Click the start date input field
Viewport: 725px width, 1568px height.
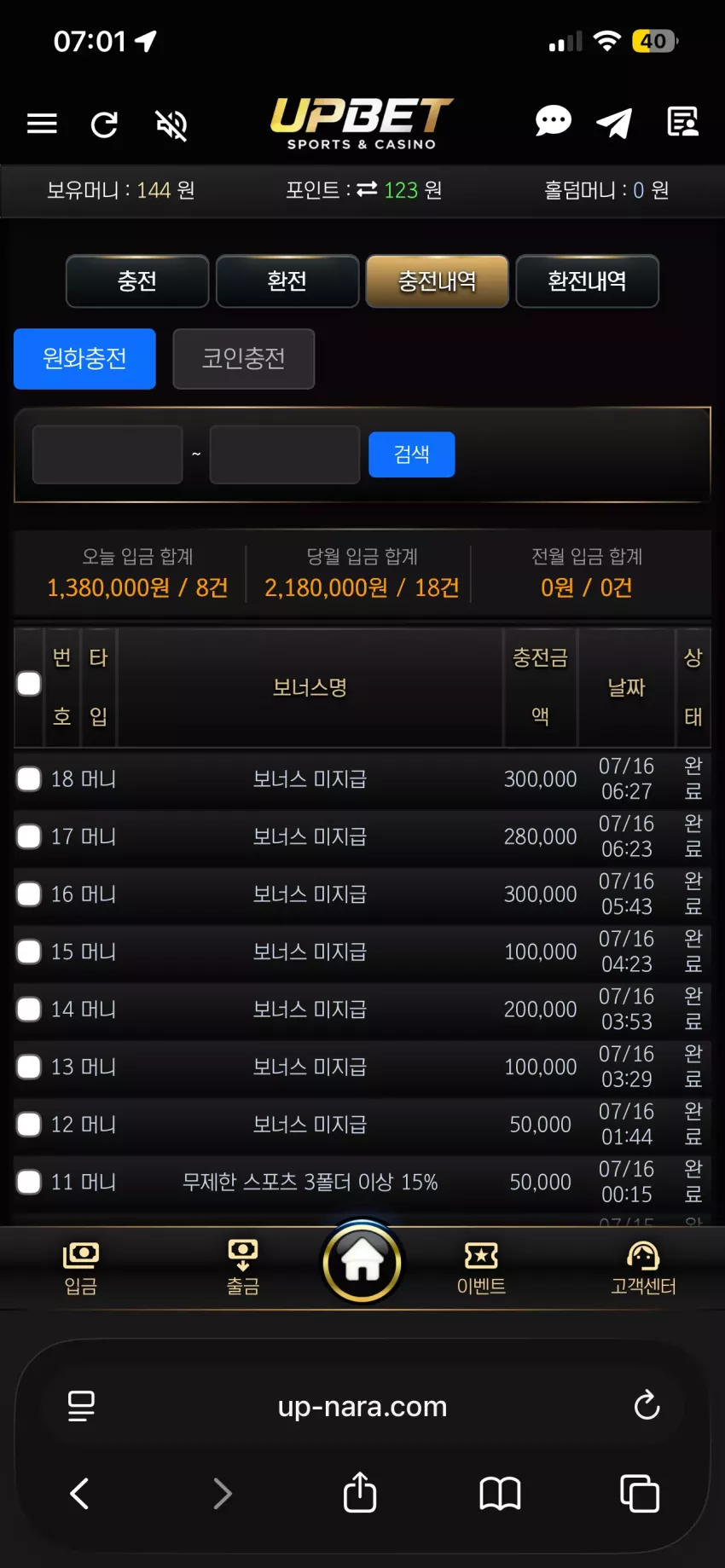107,454
